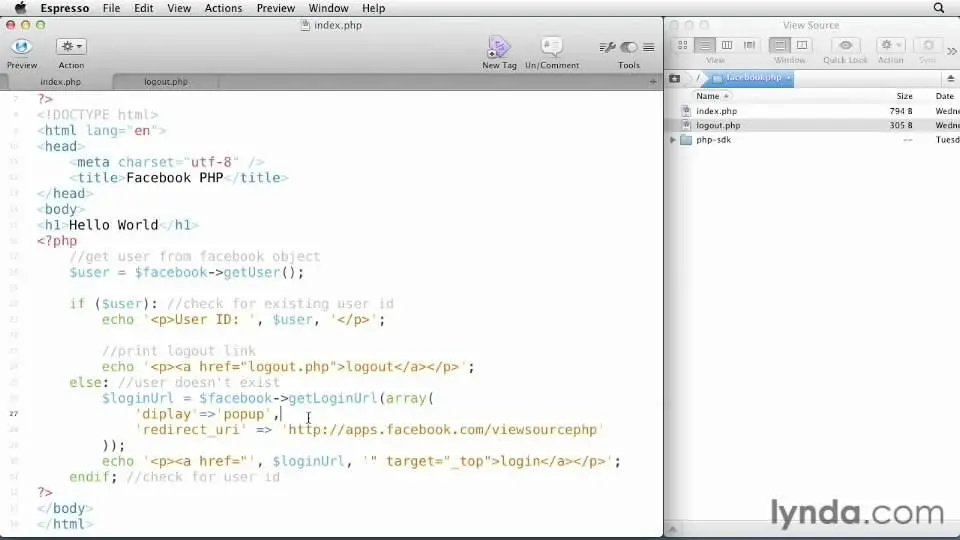Viewport: 960px width, 540px height.
Task: Click 'Hello World' heading text in code
Action: 113,225
